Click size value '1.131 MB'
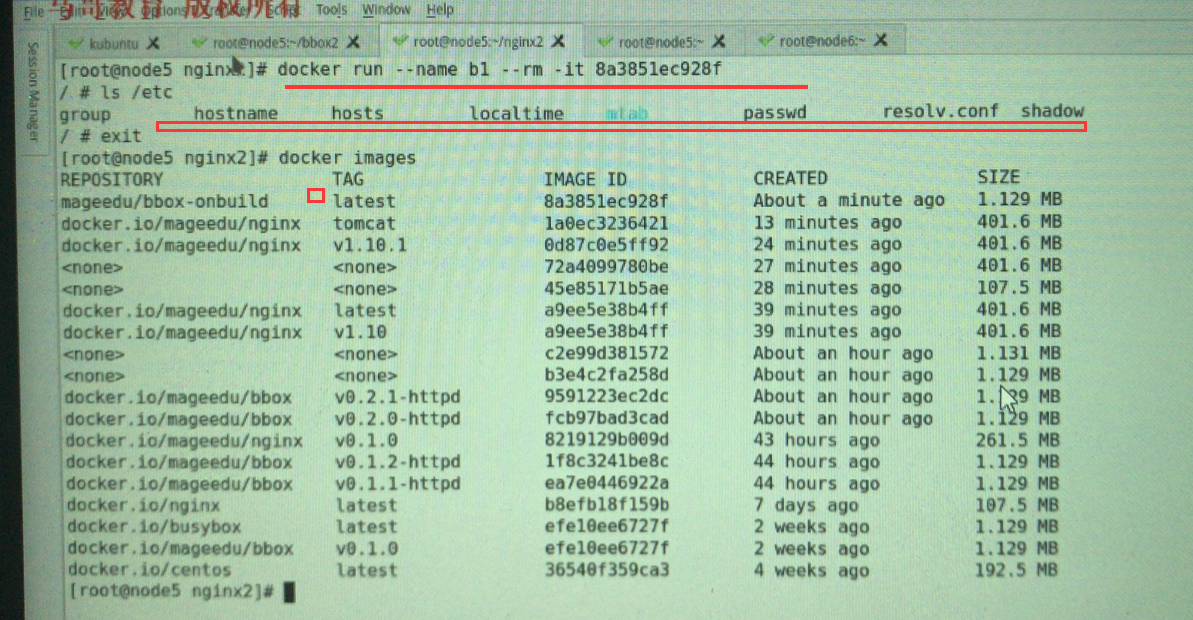This screenshot has height=620, width=1193. 1019,353
